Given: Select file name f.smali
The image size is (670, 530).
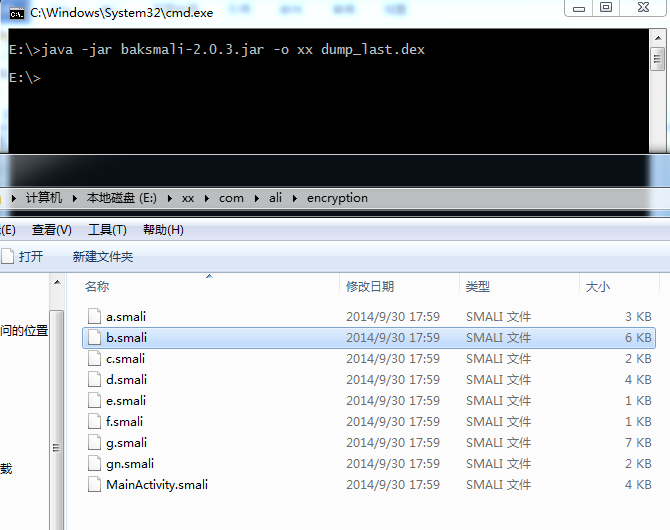Looking at the screenshot, I should (x=124, y=421).
